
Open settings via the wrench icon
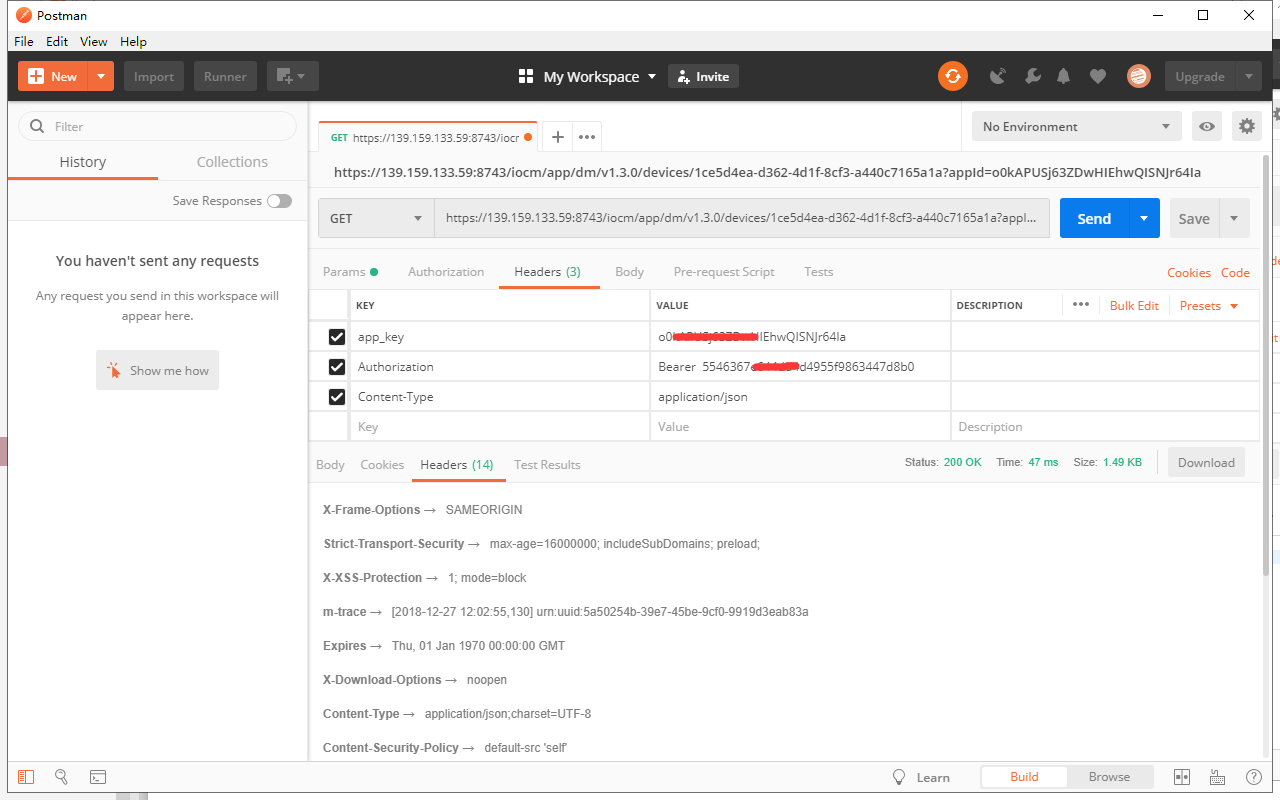click(1033, 76)
